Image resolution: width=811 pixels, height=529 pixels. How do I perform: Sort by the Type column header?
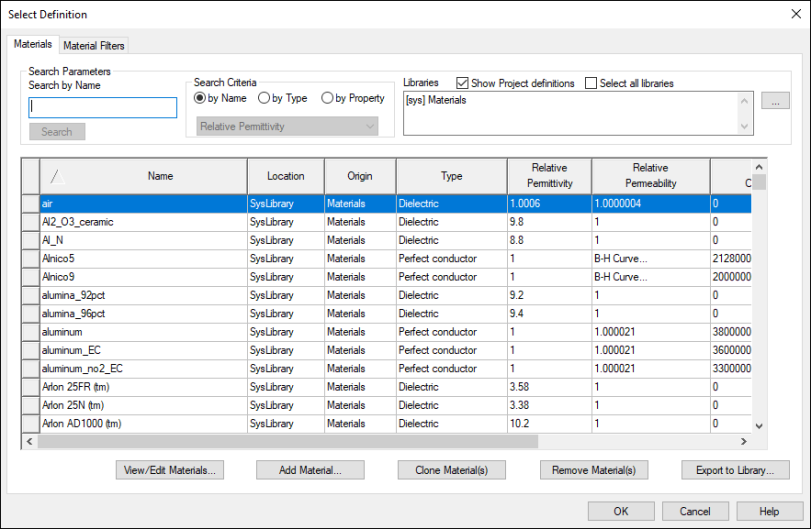pyautogui.click(x=451, y=176)
